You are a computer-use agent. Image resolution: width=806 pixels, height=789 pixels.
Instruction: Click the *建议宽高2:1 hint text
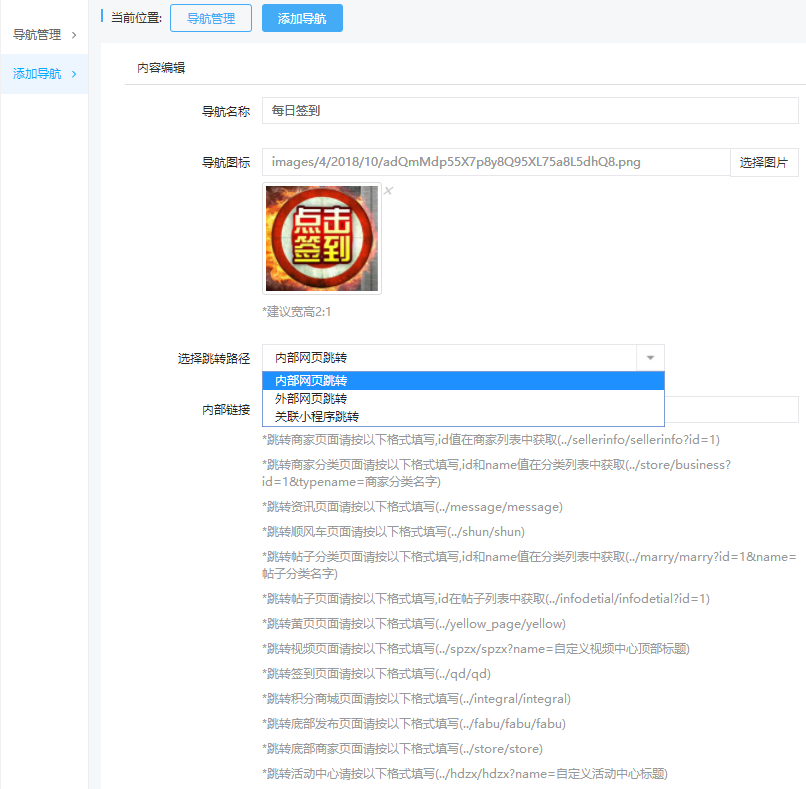tap(297, 311)
